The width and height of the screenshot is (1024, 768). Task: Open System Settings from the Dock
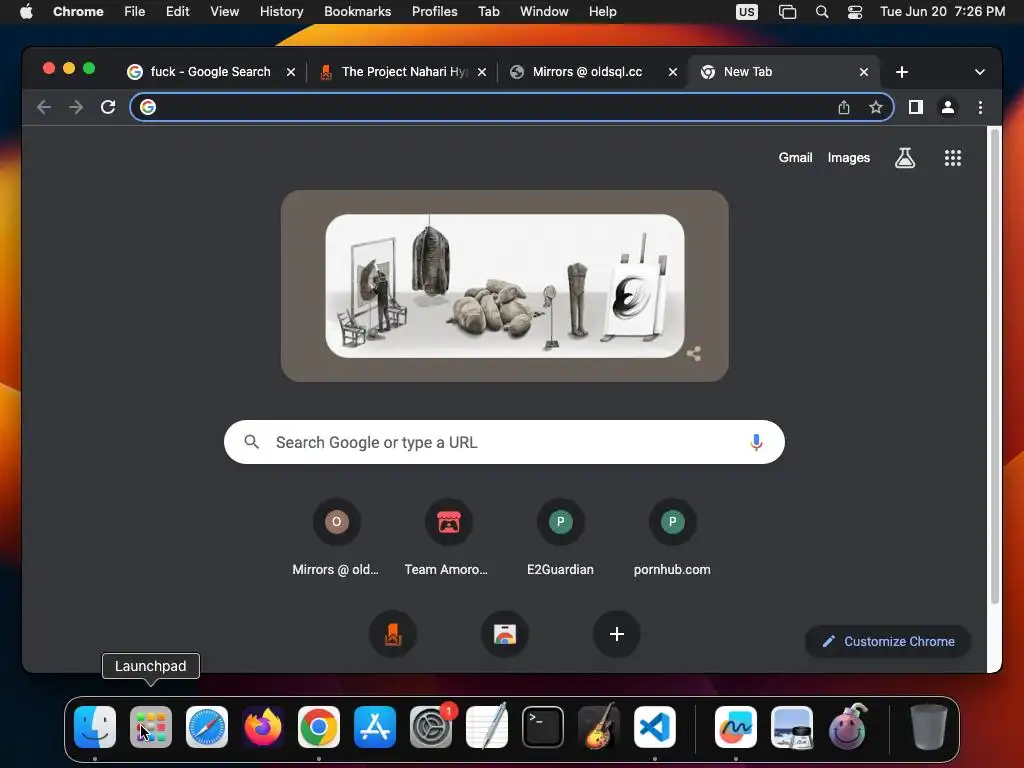pos(431,727)
